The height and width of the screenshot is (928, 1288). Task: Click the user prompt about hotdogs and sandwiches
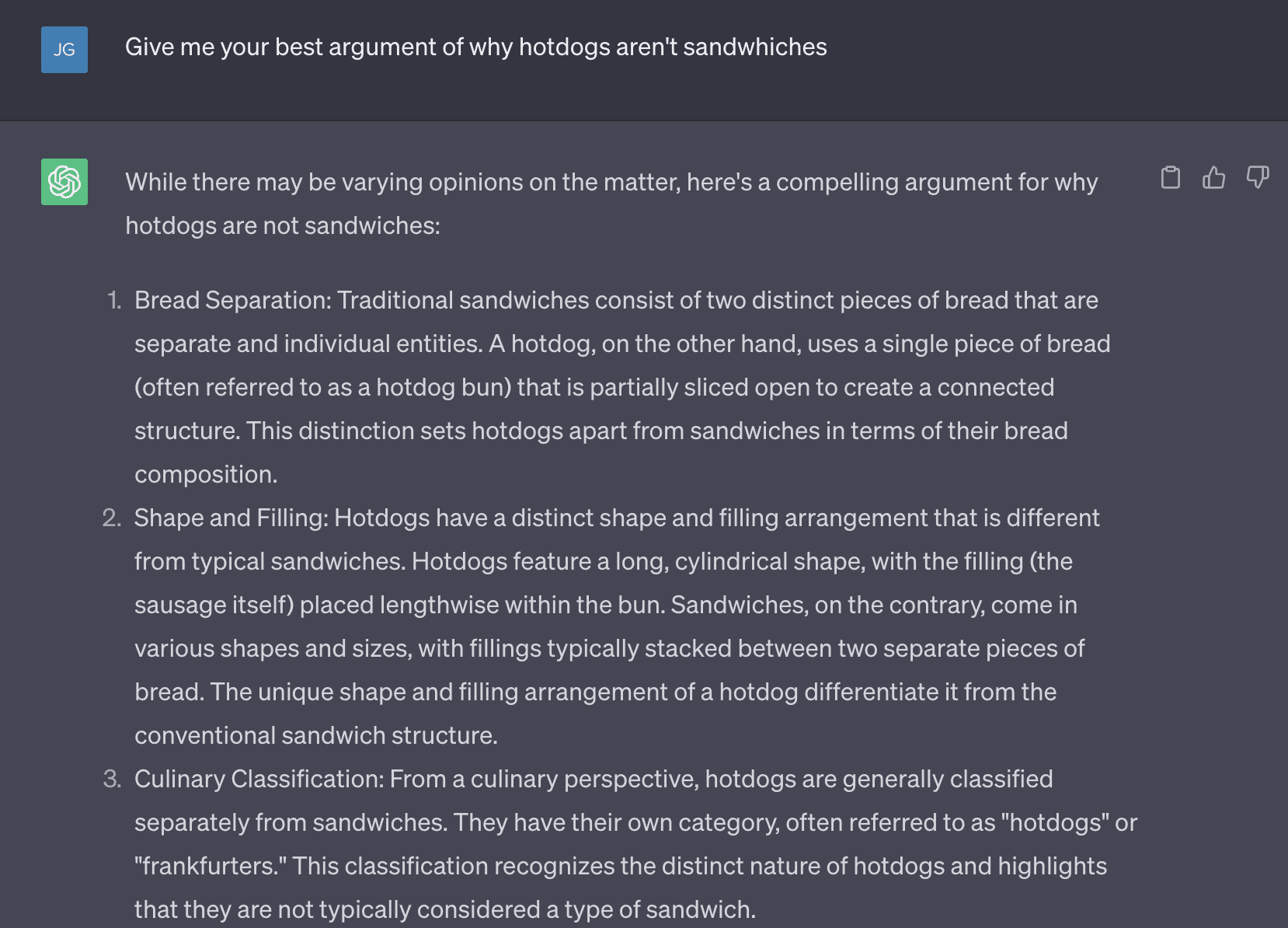pyautogui.click(x=475, y=47)
